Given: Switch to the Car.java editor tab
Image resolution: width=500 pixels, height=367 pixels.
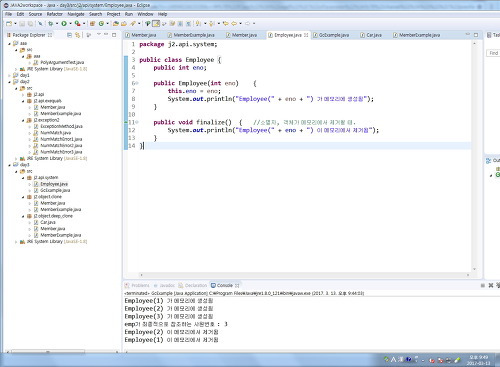Looking at the screenshot, I should coord(371,35).
